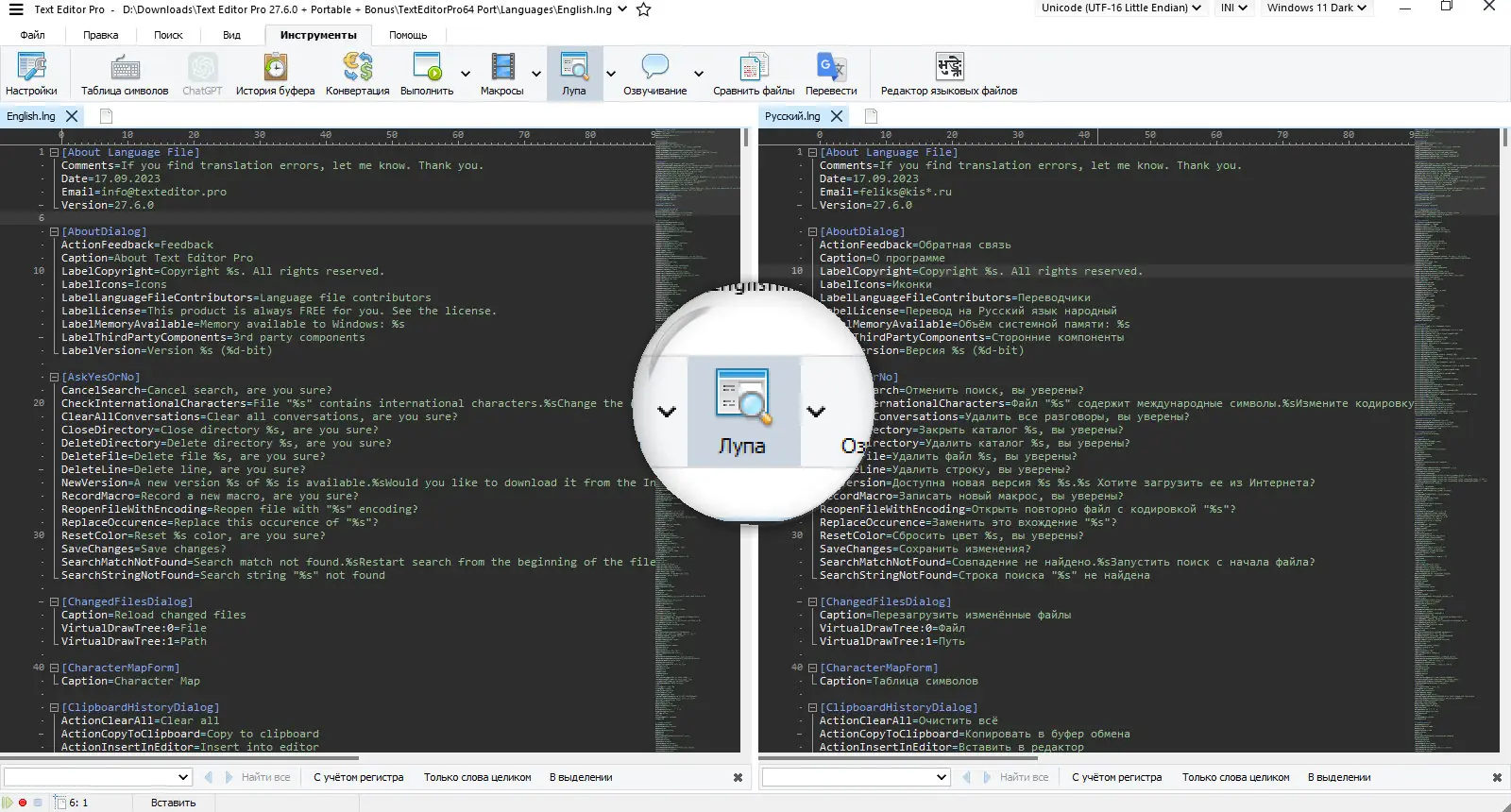The width and height of the screenshot is (1511, 812).
Task: Toggle Только слова целиком in Русский.lng search bar
Action: pyautogui.click(x=1236, y=777)
